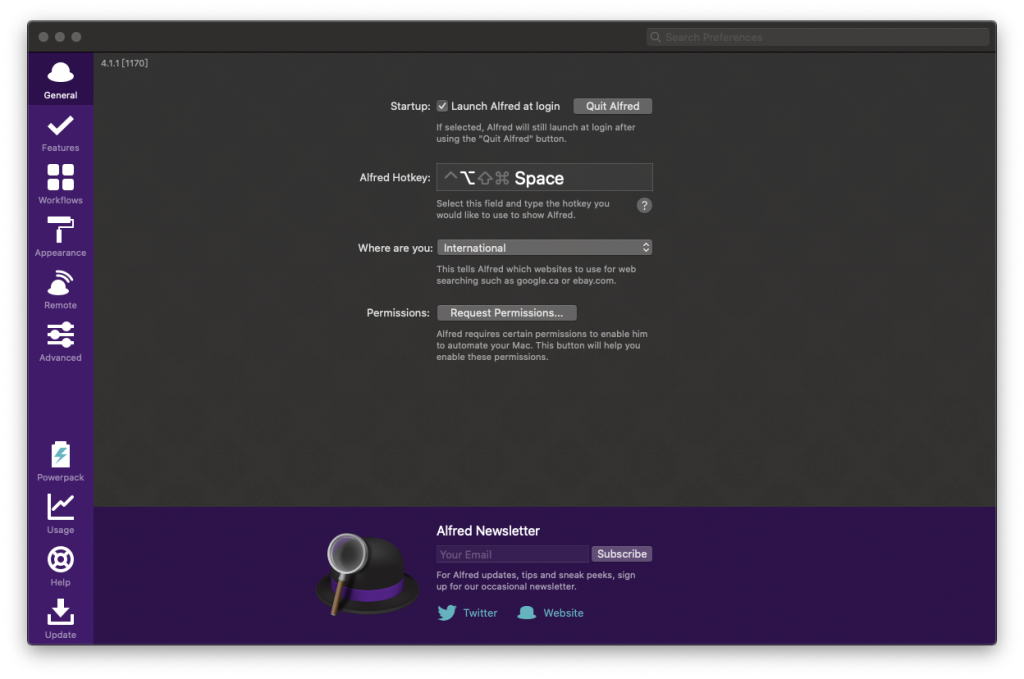Select the Alfred Hotkey field
The width and height of the screenshot is (1024, 679).
point(545,177)
